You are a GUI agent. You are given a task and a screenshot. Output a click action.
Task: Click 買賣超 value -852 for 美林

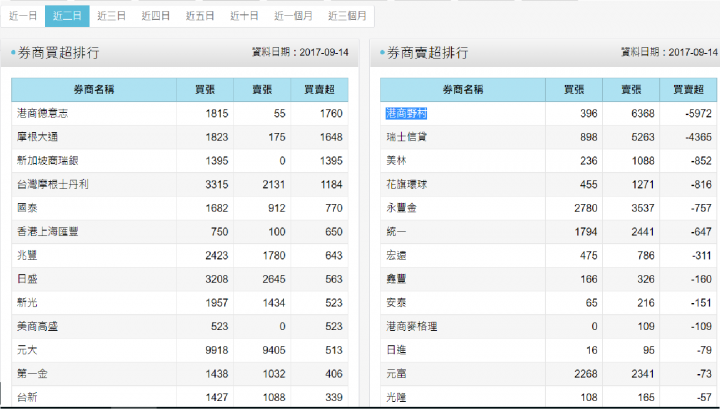pos(701,161)
